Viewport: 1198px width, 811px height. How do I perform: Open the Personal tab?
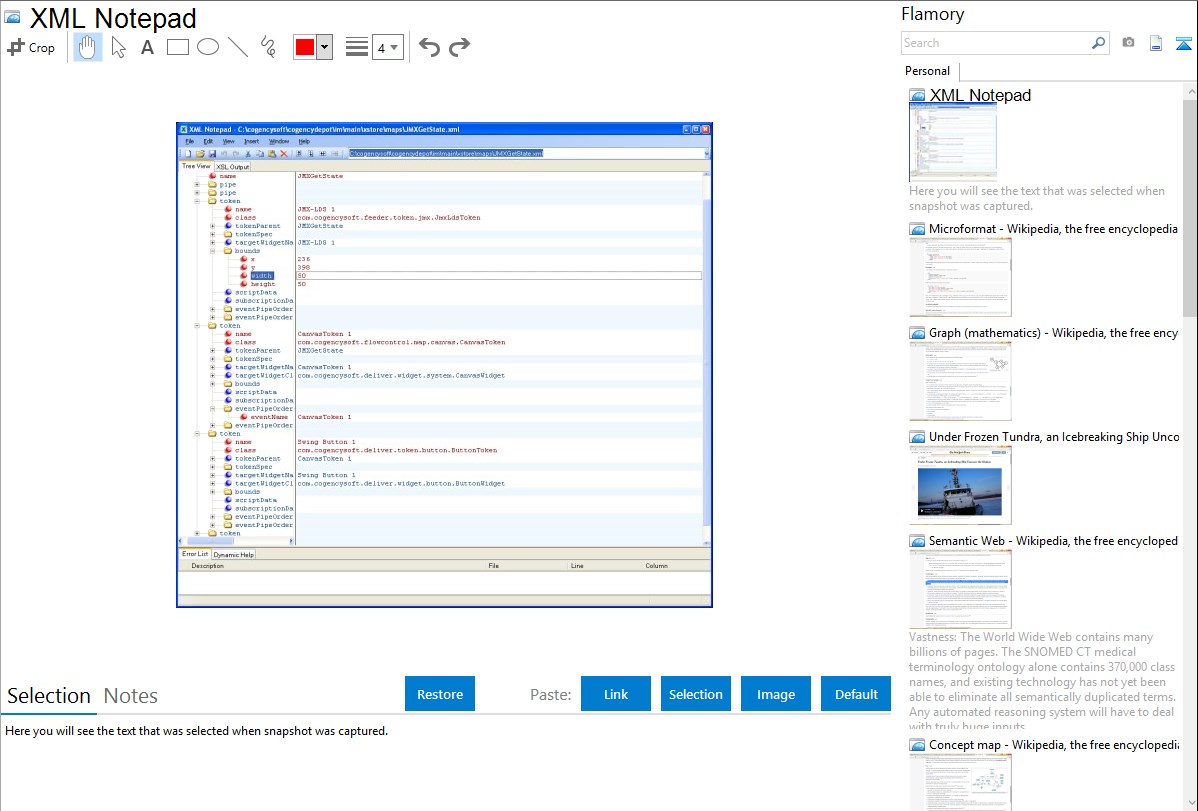[927, 71]
